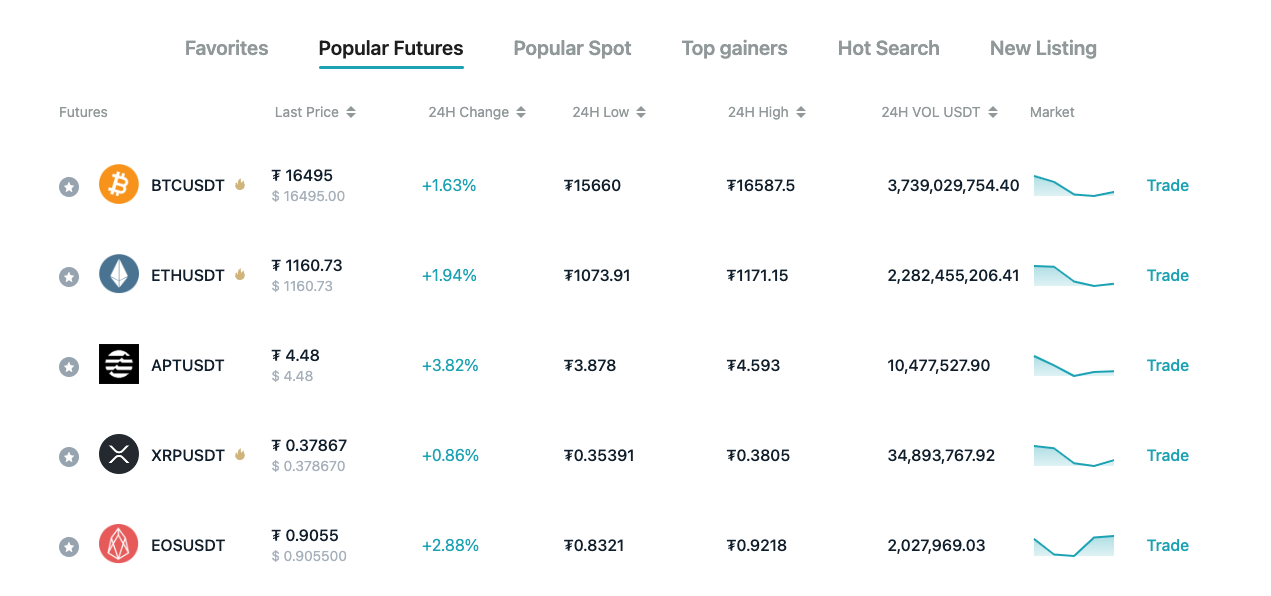Click the XRP coin icon

(x=119, y=455)
